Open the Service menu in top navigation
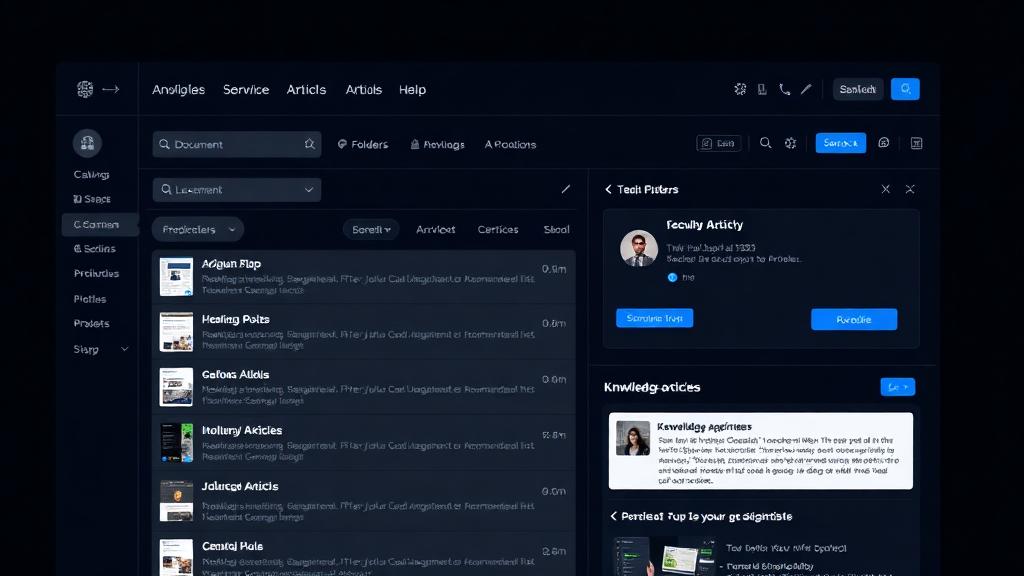Screen dimensions: 1024x576 (x=246, y=89)
